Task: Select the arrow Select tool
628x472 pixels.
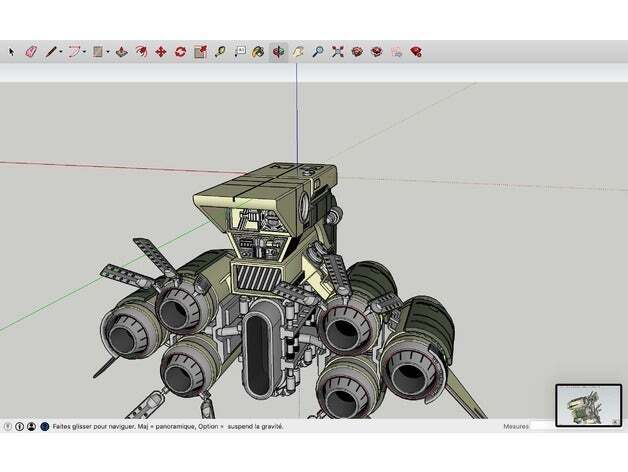Action: click(12, 51)
